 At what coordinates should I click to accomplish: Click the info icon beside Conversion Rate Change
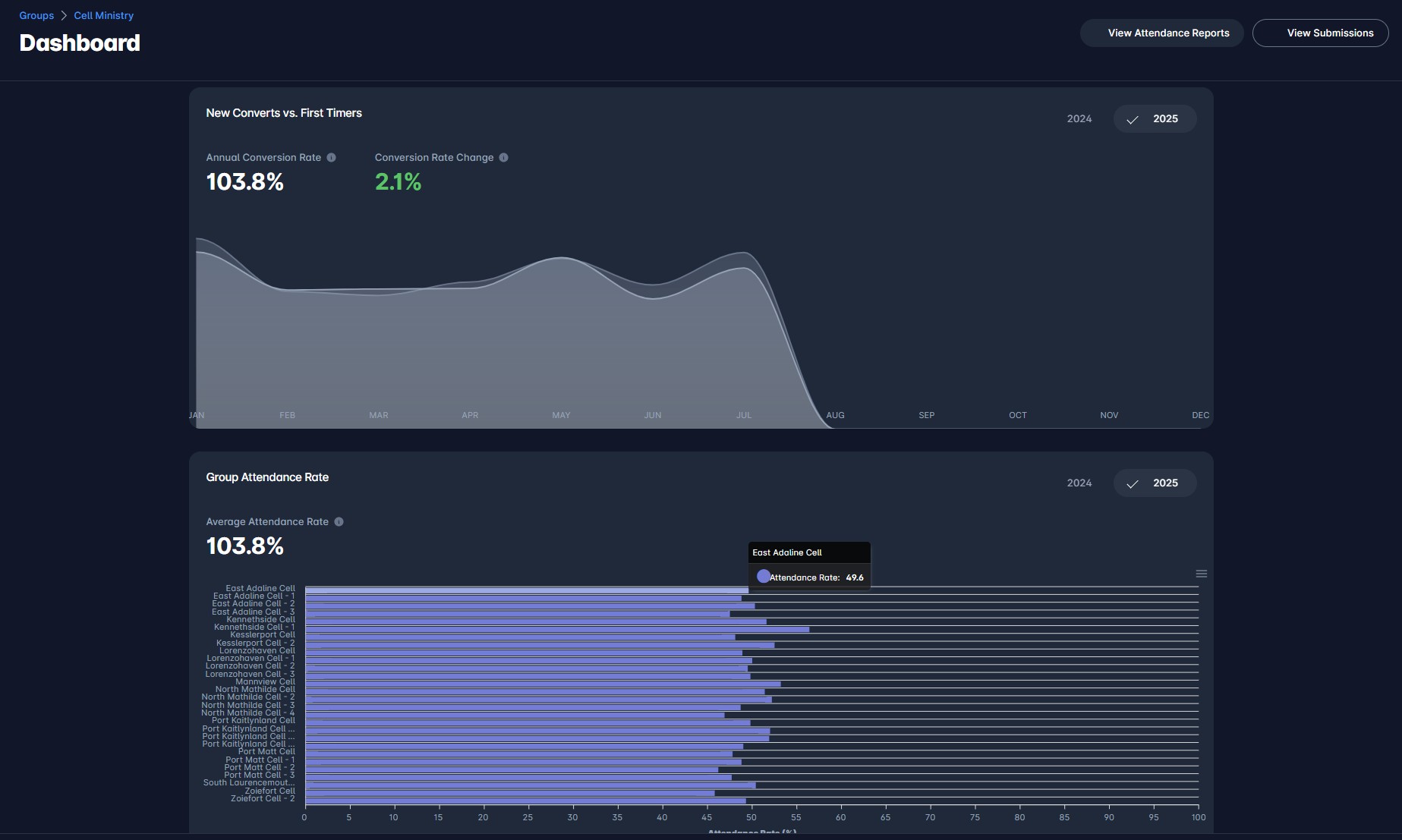pyautogui.click(x=503, y=158)
